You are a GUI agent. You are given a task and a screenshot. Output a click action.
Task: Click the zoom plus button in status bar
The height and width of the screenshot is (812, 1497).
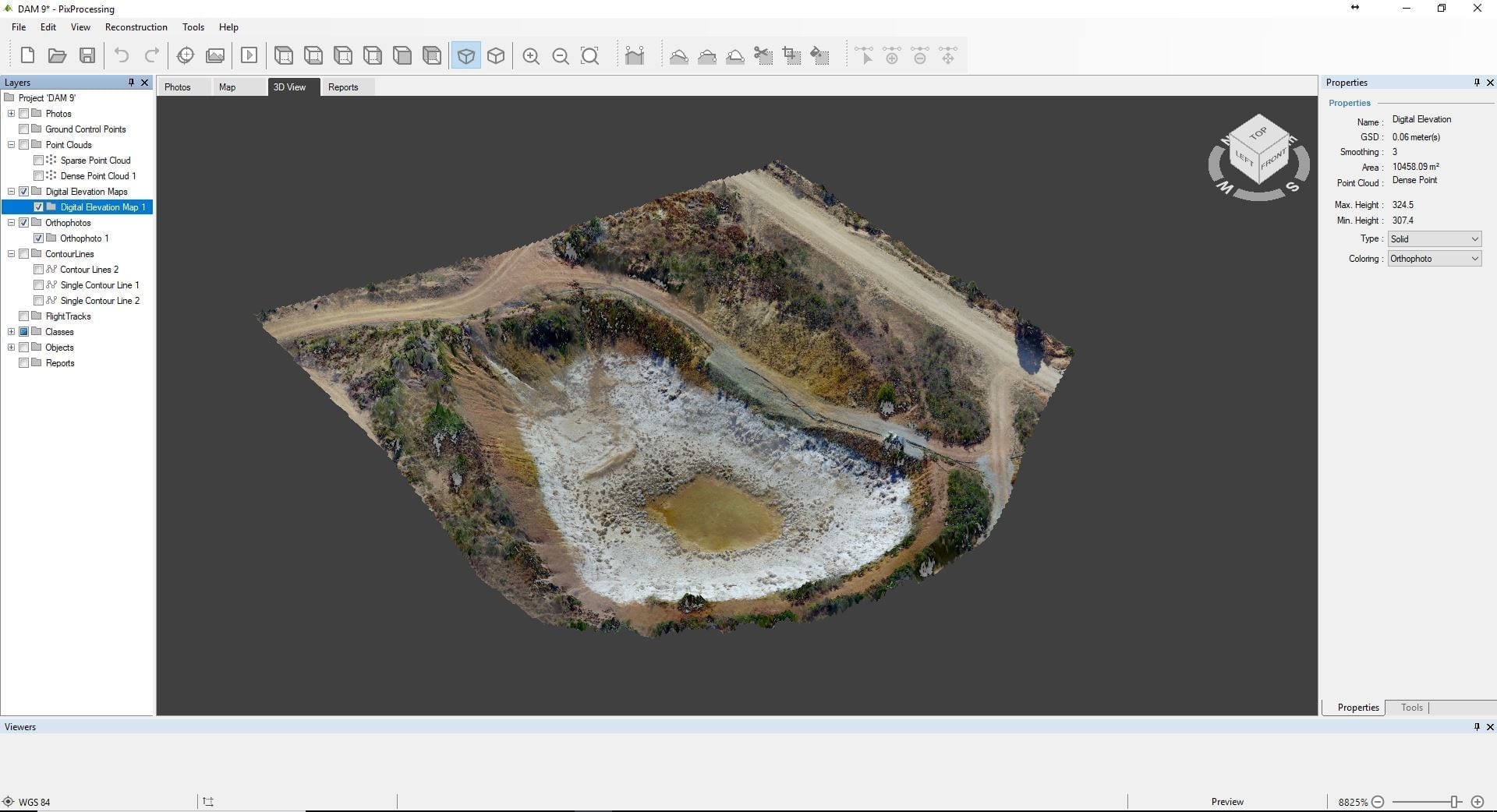coord(1477,802)
